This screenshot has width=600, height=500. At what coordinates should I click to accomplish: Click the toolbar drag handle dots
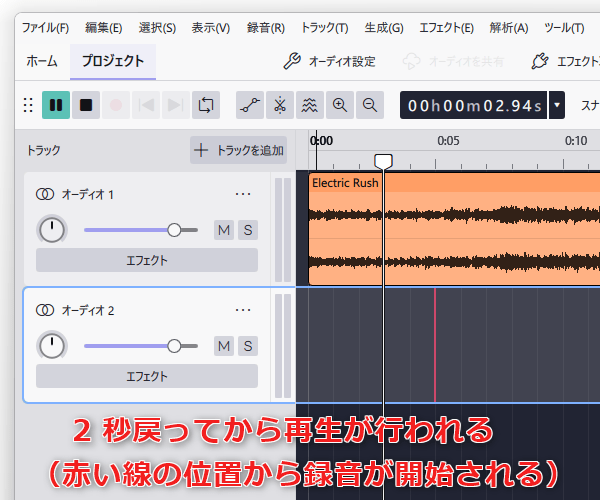pyautogui.click(x=28, y=105)
